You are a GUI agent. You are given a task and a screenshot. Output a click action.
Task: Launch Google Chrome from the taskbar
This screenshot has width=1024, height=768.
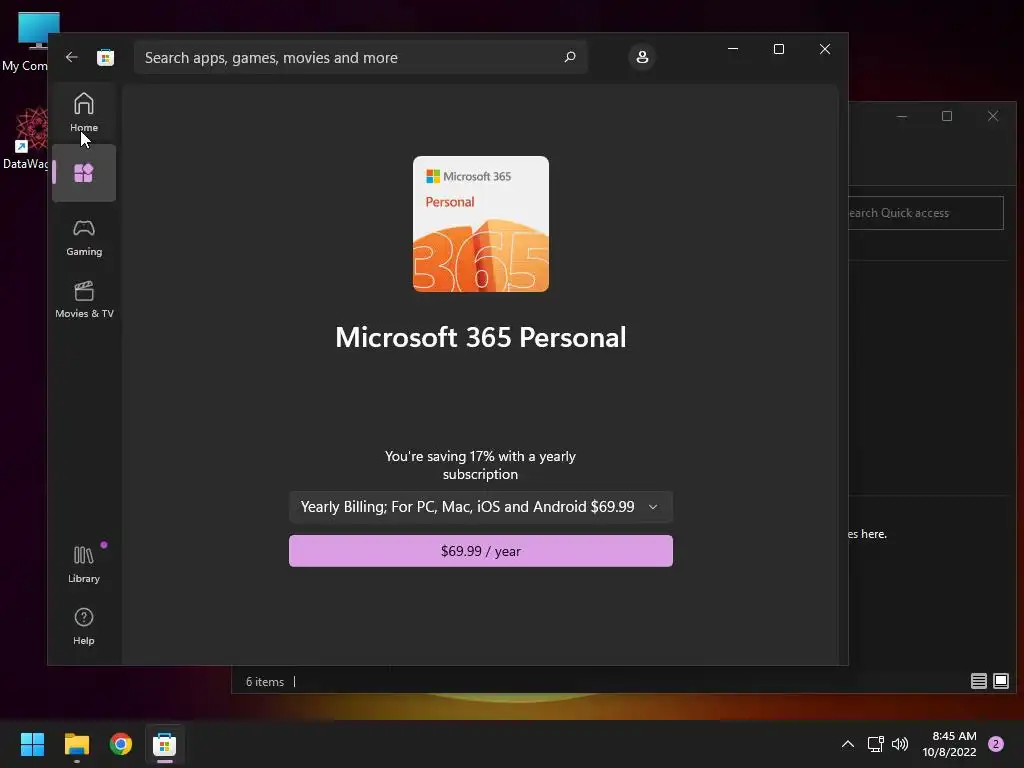[x=121, y=744]
